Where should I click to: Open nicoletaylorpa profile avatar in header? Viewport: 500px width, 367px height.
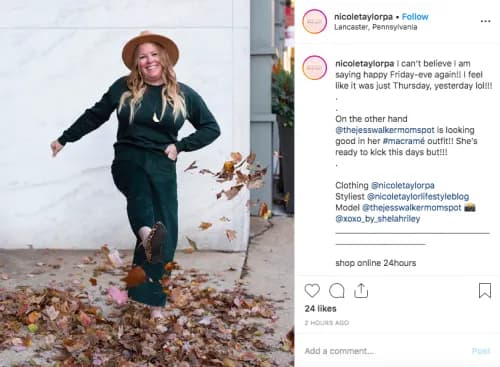click(314, 22)
